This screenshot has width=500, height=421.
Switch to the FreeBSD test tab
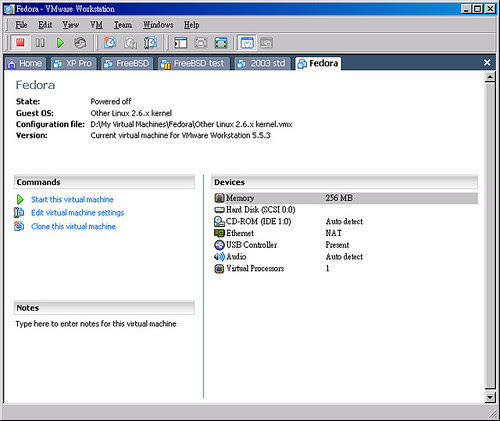pos(194,63)
